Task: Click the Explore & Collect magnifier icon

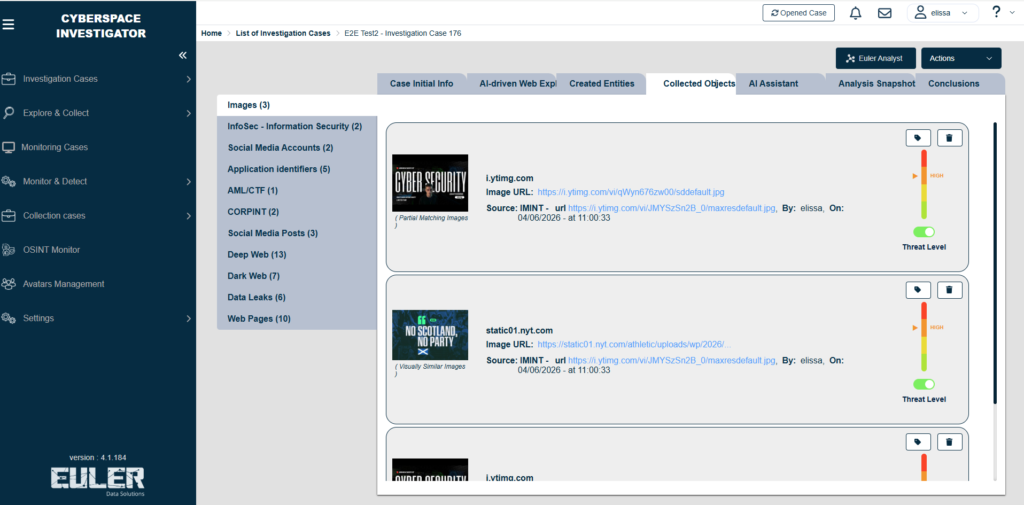Action: click(x=8, y=113)
